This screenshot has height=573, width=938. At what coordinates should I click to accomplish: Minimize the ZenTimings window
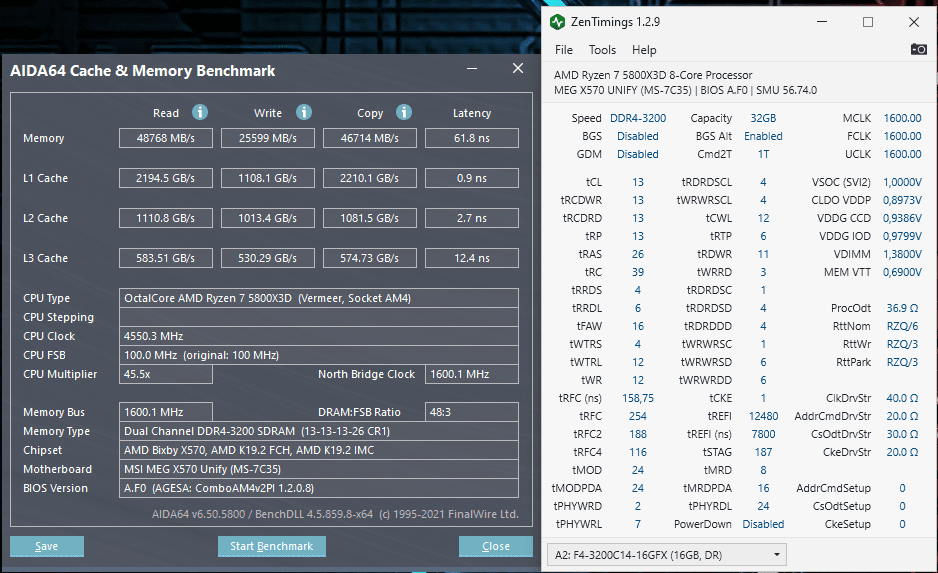(822, 22)
